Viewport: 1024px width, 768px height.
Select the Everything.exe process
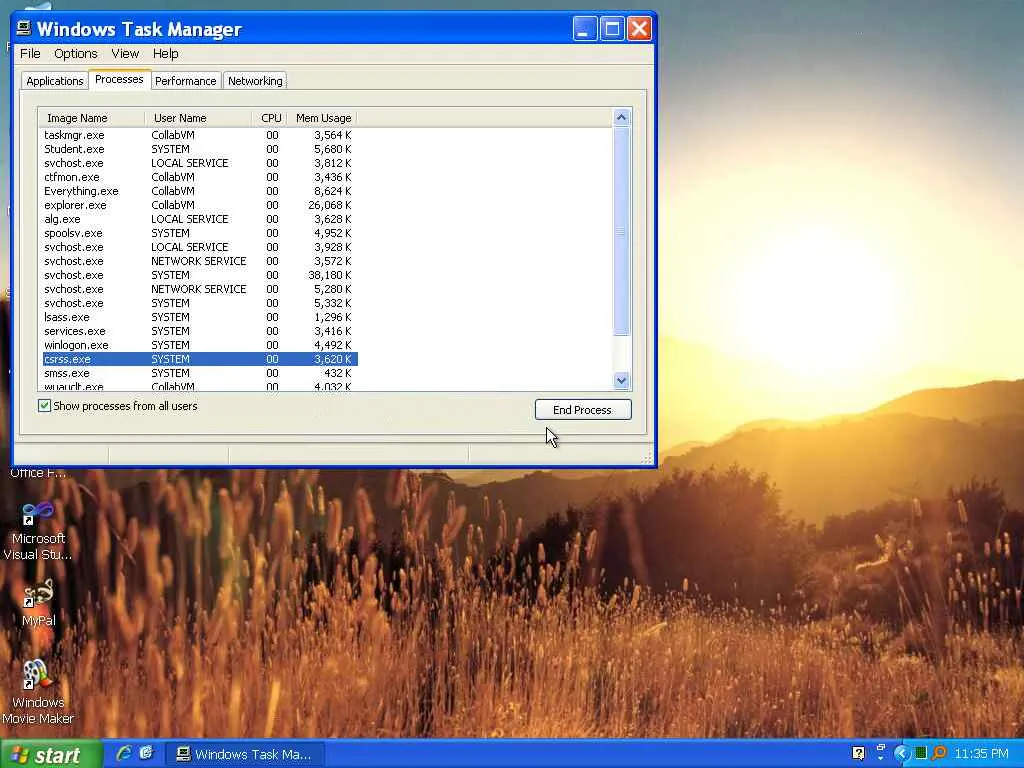199,191
